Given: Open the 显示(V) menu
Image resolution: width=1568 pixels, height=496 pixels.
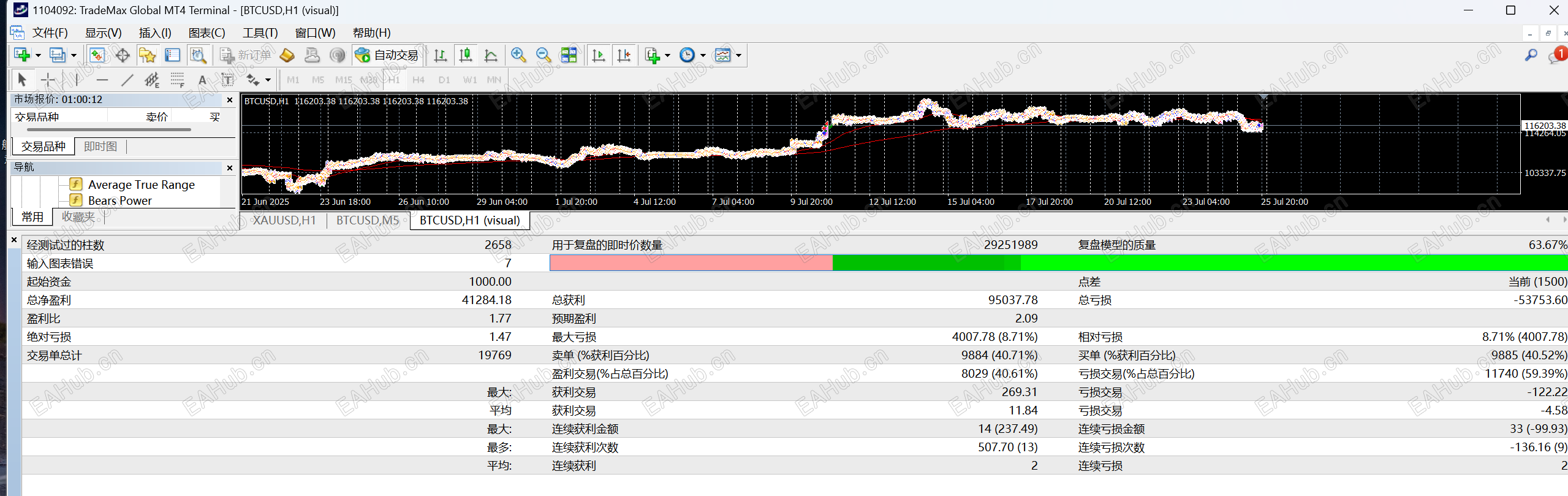Looking at the screenshot, I should (x=103, y=32).
